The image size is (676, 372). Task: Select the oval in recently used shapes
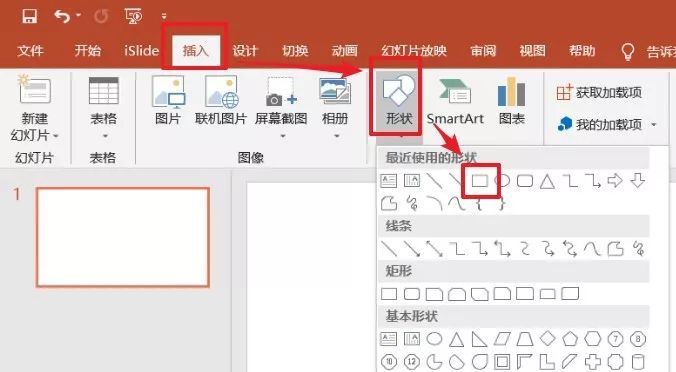502,181
